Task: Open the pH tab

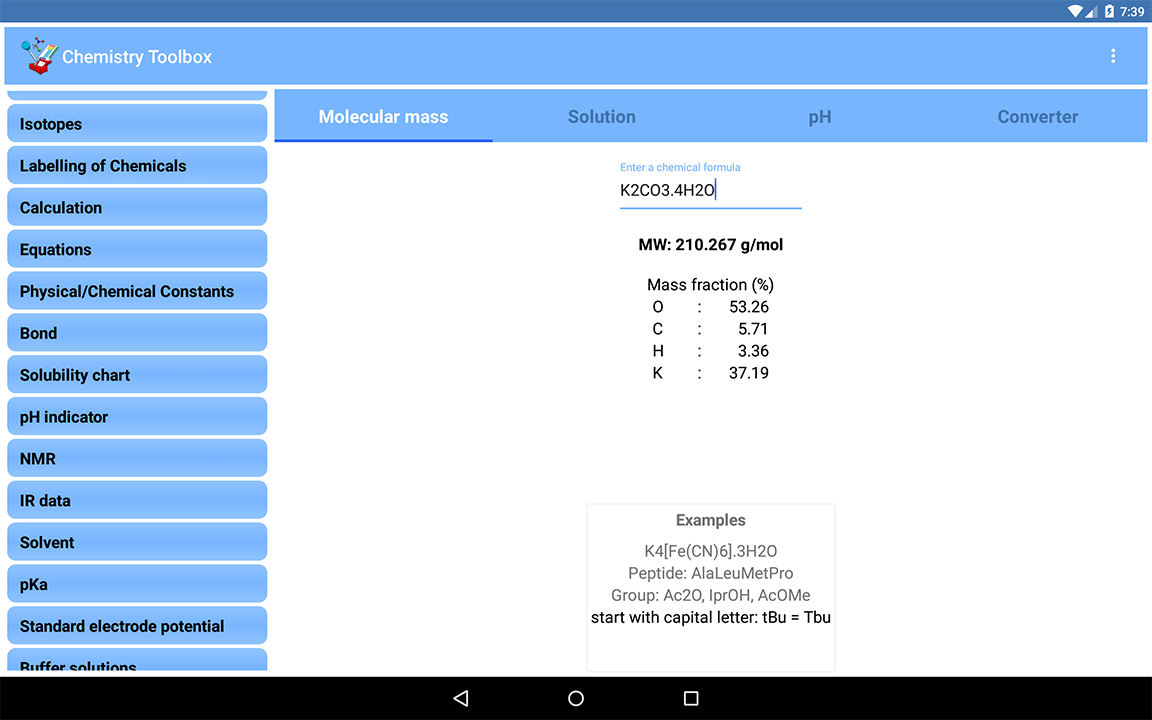Action: pos(820,117)
